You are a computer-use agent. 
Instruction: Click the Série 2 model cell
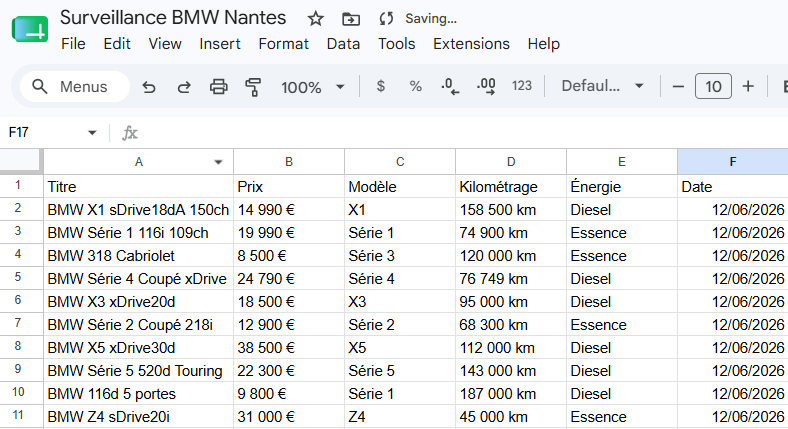(x=400, y=325)
